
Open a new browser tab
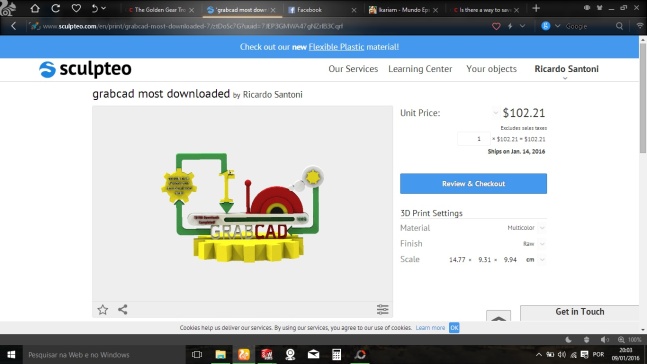(536, 8)
